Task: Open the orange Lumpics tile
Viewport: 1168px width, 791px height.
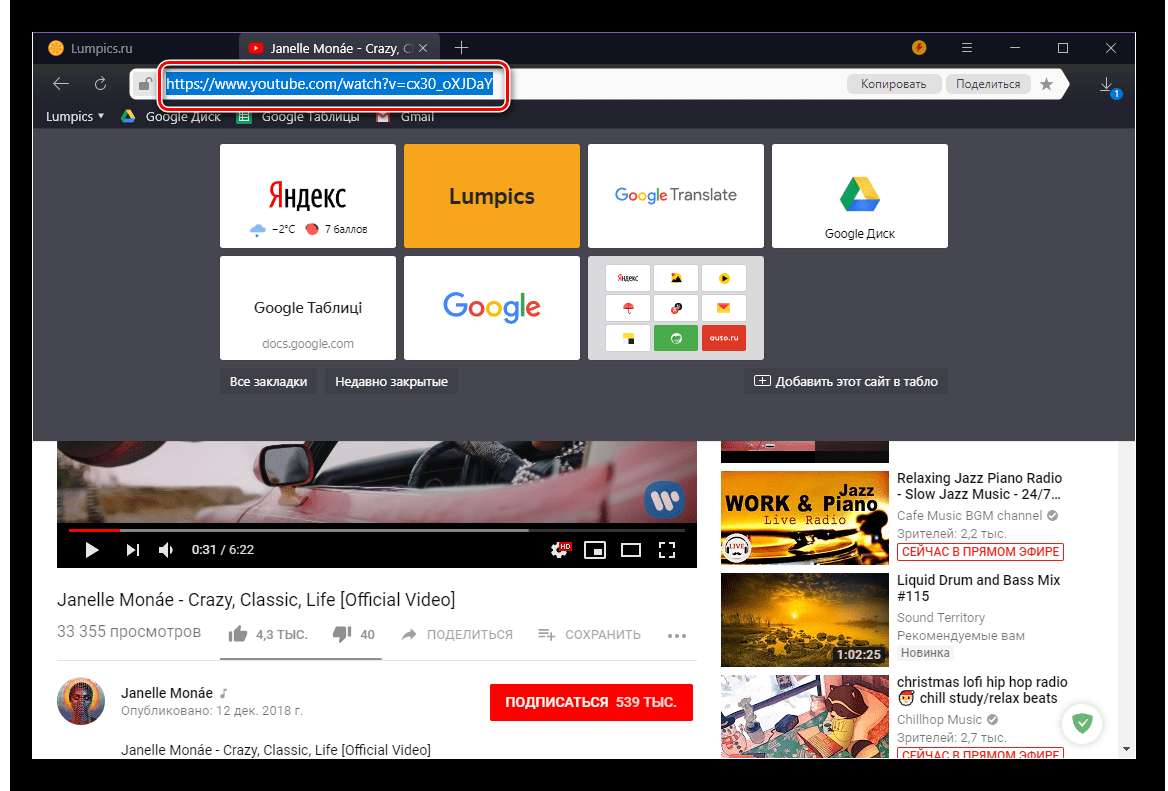Action: pos(492,196)
